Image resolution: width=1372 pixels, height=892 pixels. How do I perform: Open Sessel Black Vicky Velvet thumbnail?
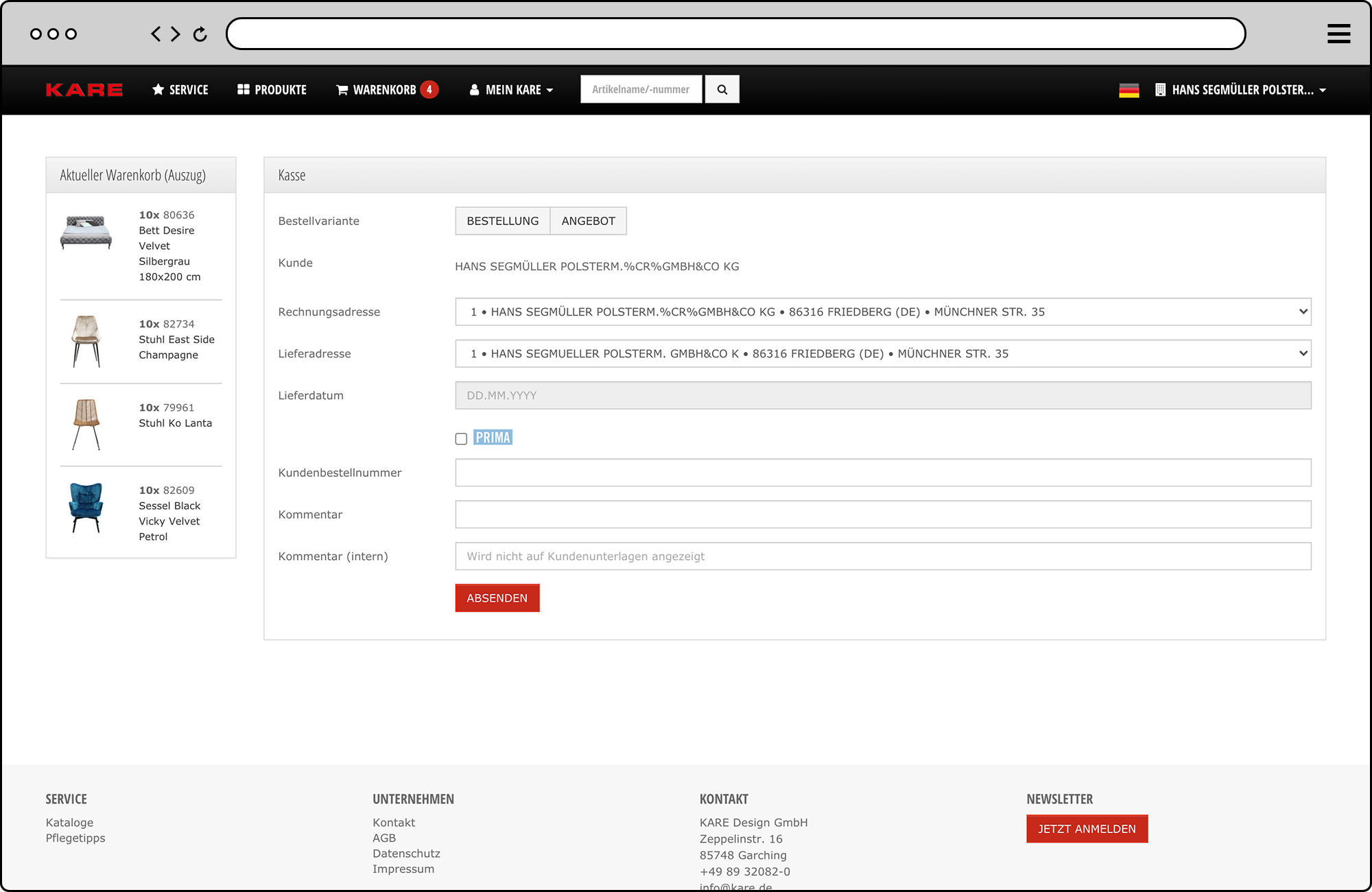pos(86,508)
